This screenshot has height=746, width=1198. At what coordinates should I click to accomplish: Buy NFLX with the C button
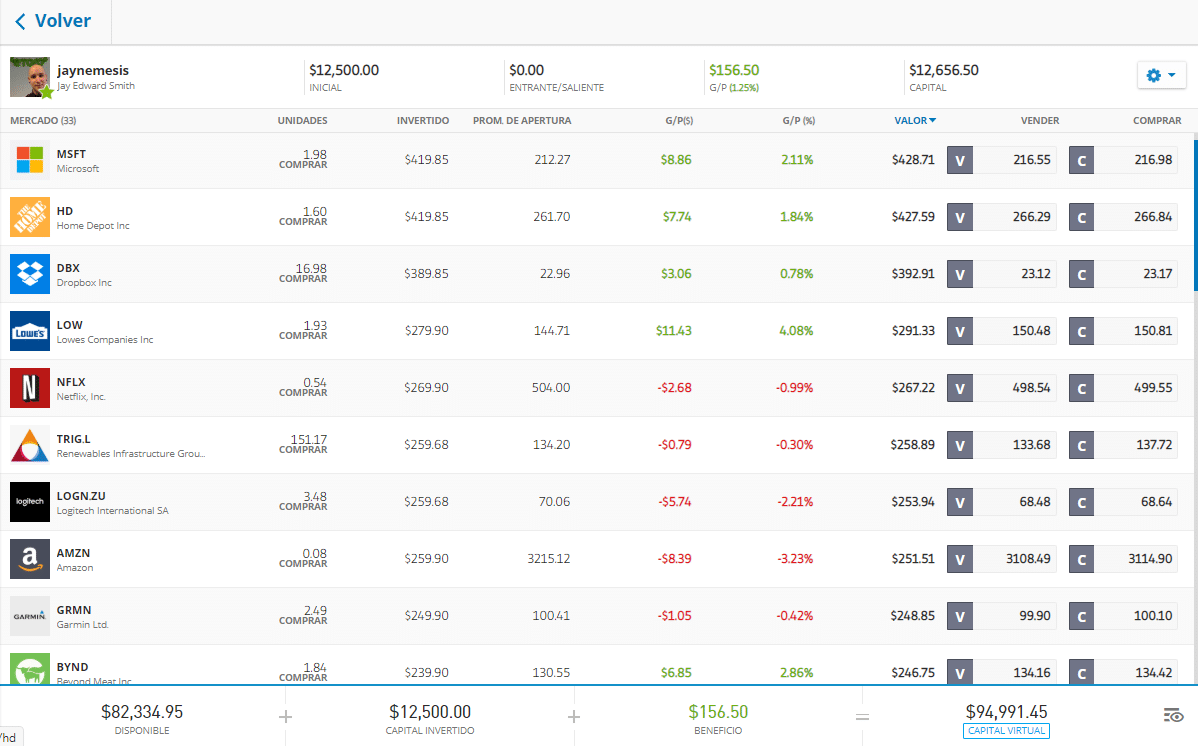(1081, 388)
